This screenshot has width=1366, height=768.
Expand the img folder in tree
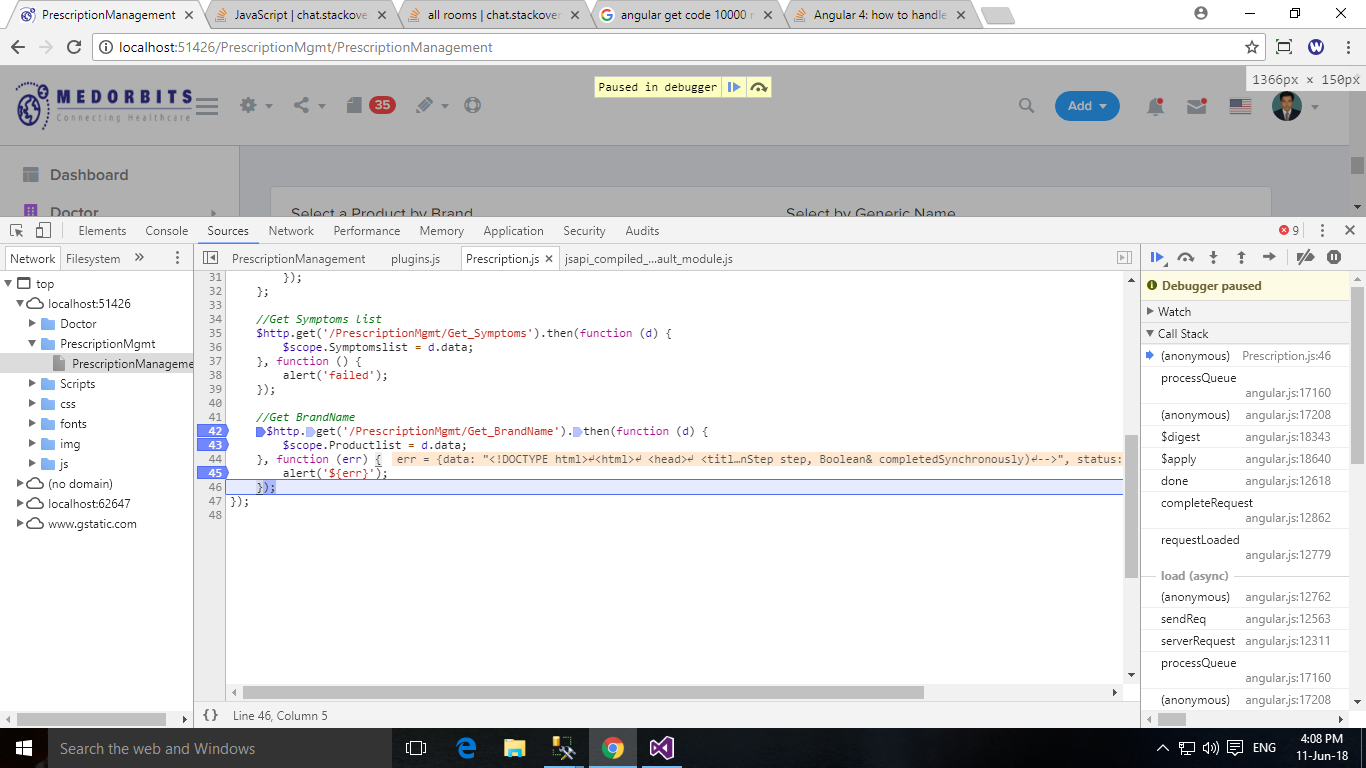pyautogui.click(x=33, y=444)
